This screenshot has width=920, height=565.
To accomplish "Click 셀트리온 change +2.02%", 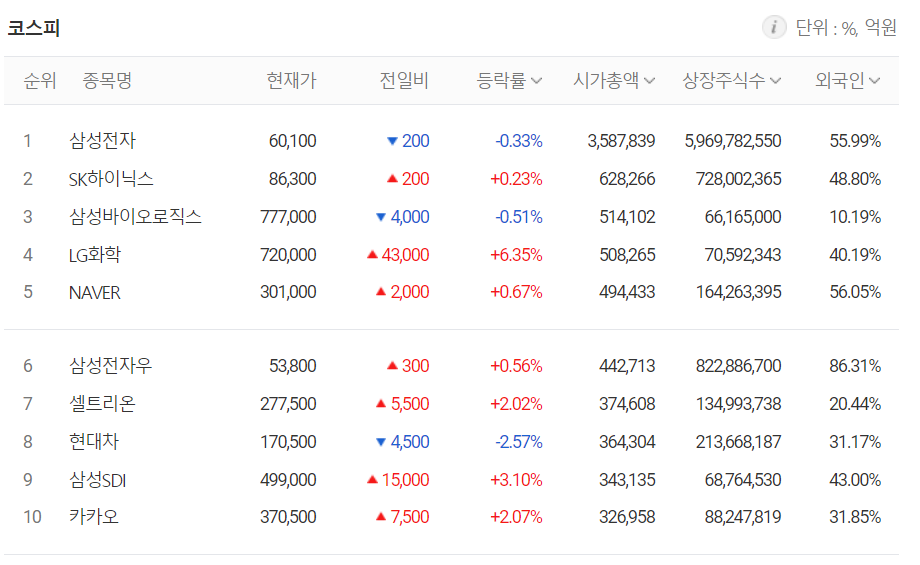I will point(516,404).
